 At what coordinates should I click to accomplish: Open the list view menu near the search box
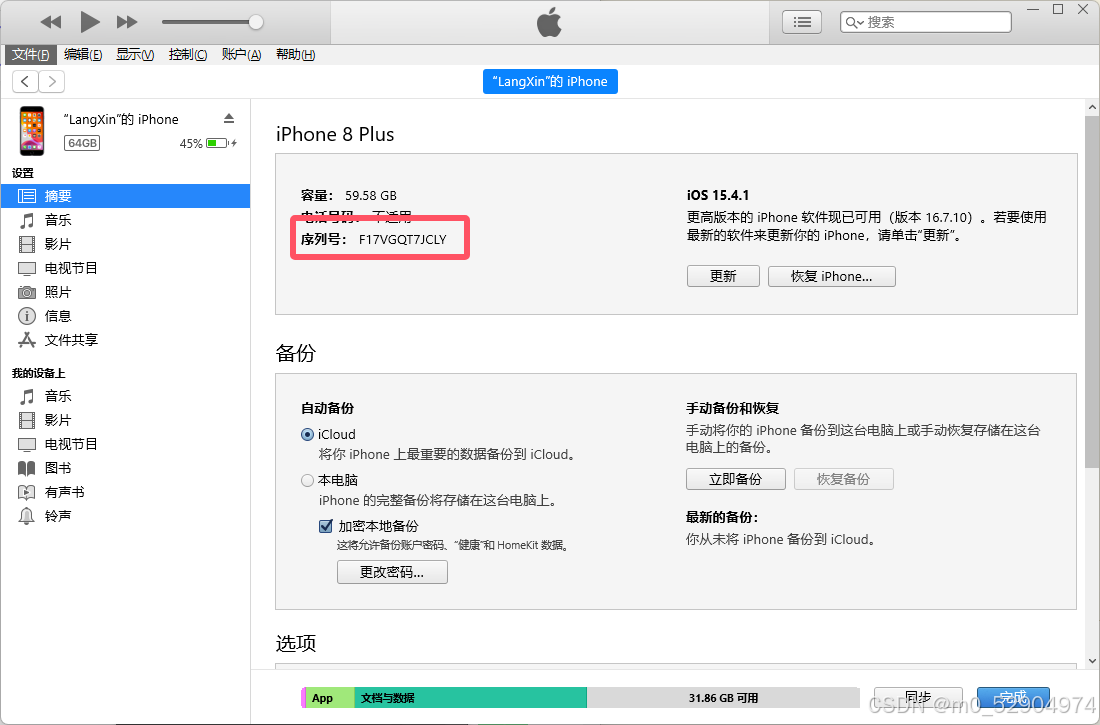[801, 21]
